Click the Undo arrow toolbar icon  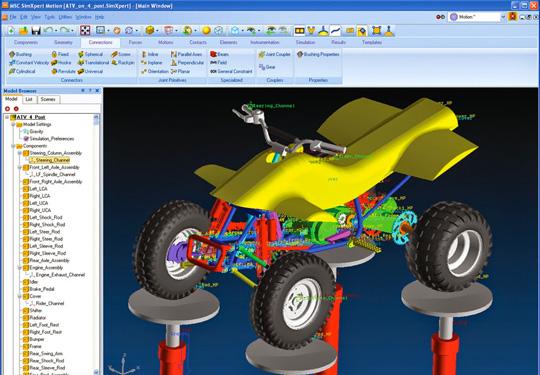click(x=48, y=31)
